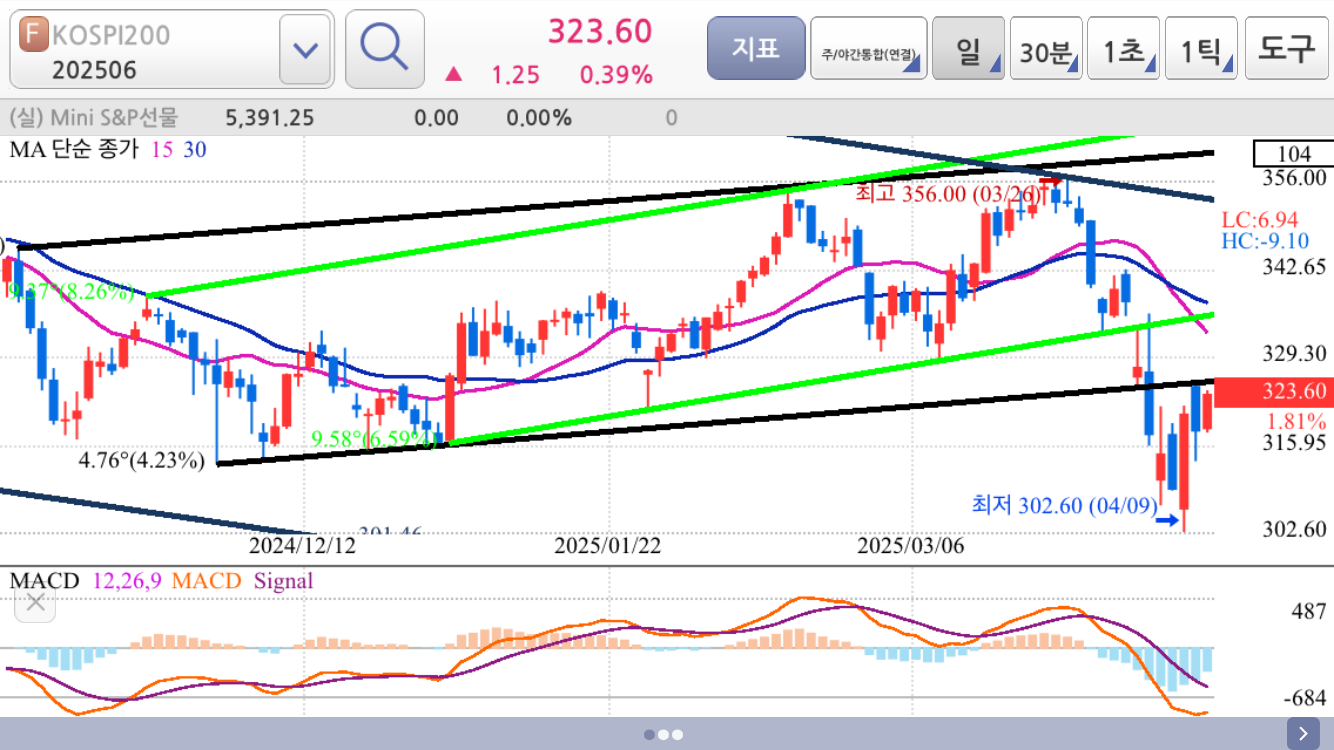Select the (실) Mini S&P선물 row label
Screen dimensions: 1334x750
[x=93, y=118]
